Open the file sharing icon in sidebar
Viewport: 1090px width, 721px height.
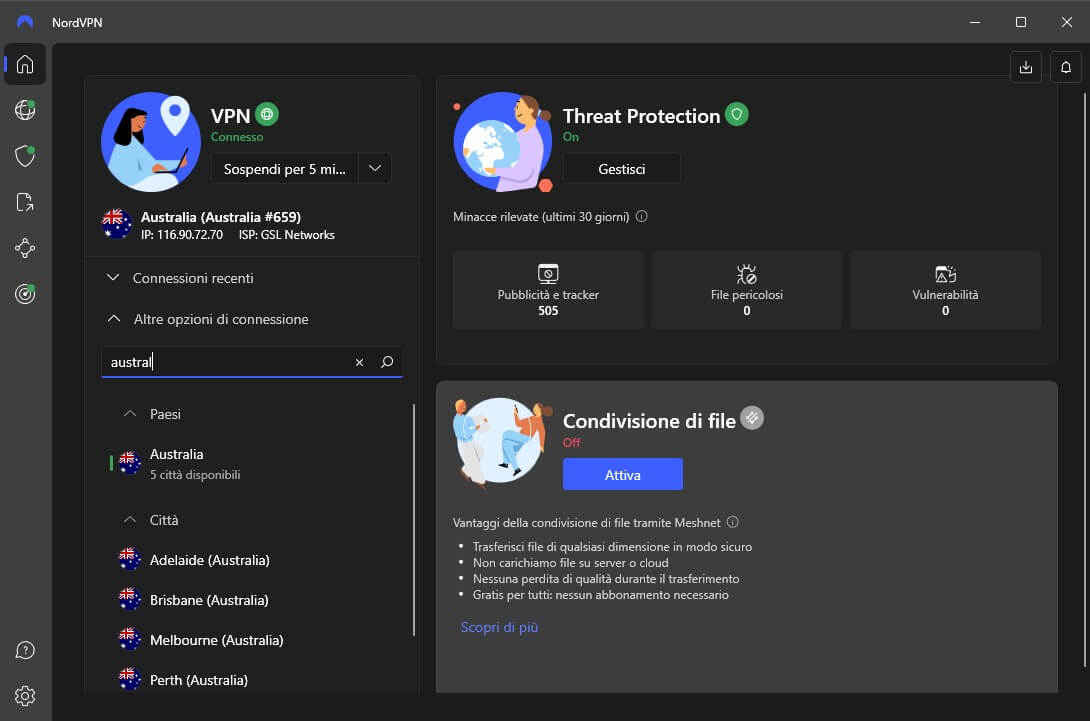tap(25, 202)
